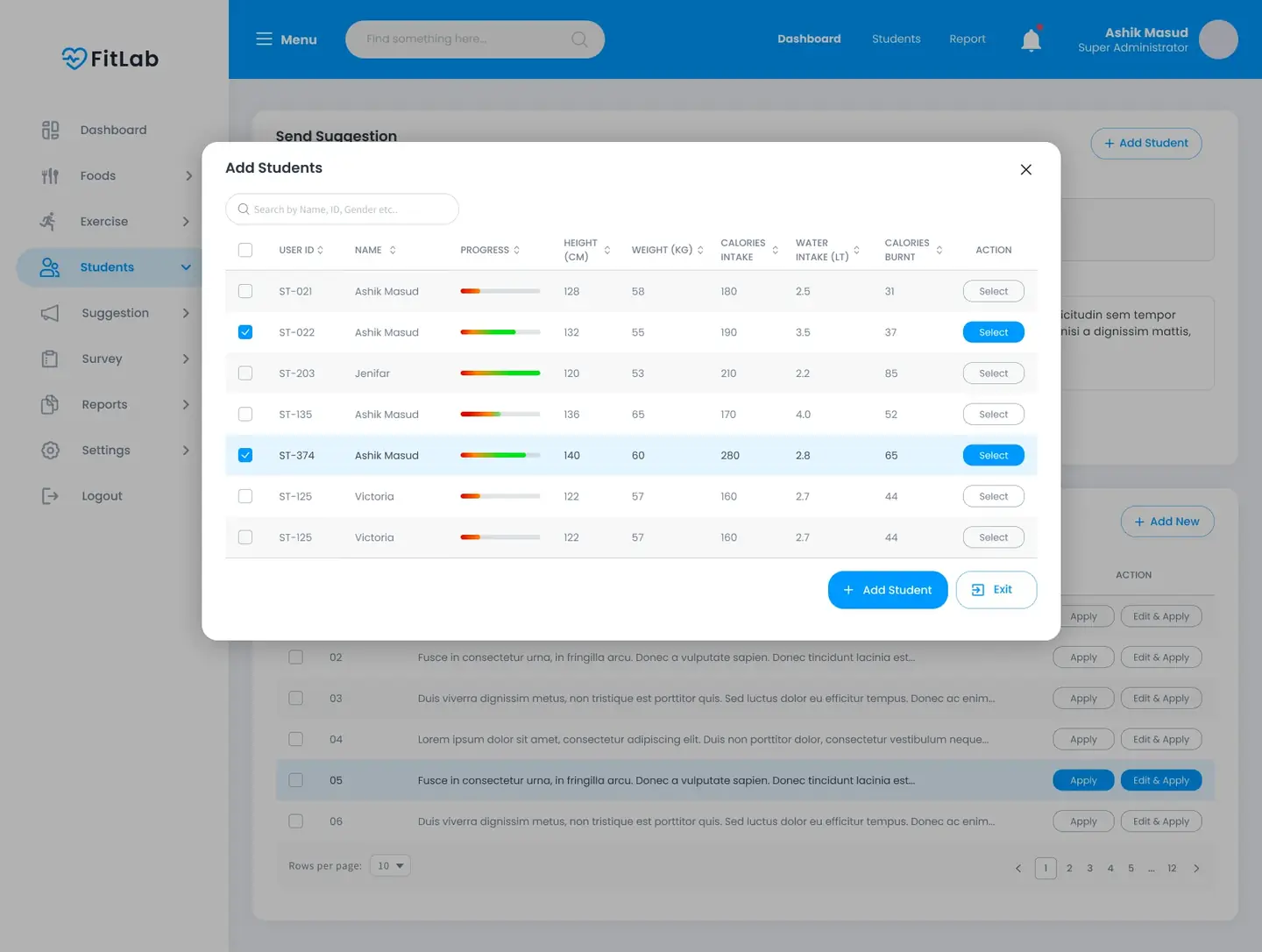Click the Exercise running figure icon

pos(48,222)
